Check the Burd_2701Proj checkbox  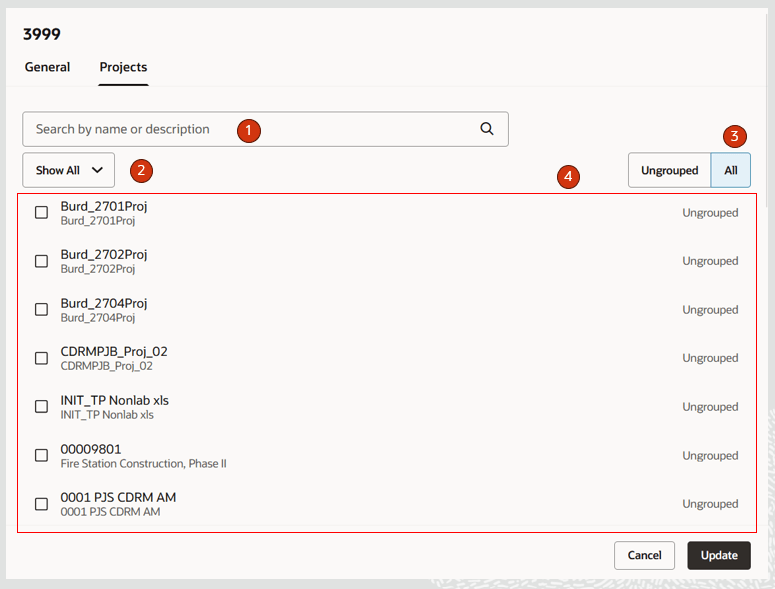click(42, 212)
